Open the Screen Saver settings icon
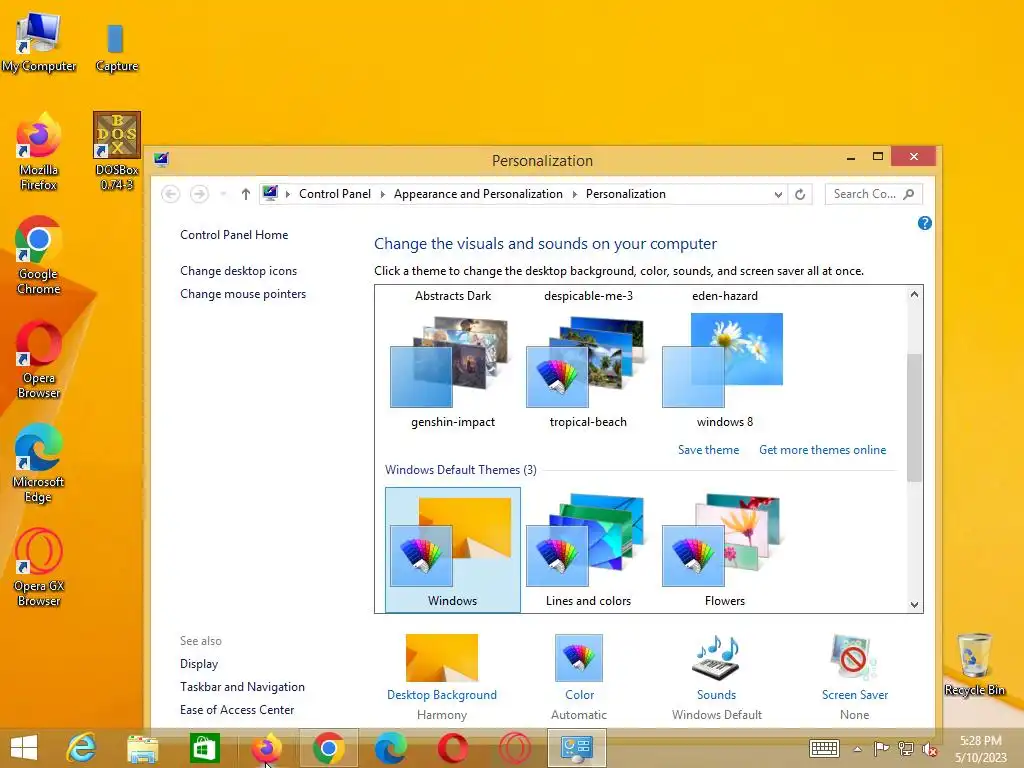The height and width of the screenshot is (768, 1024). pyautogui.click(x=854, y=658)
